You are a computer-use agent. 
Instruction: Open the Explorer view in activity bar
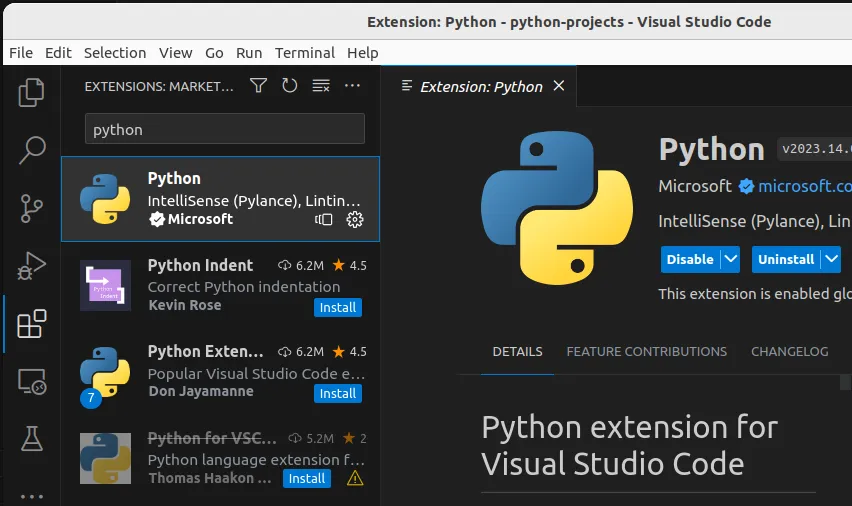32,93
